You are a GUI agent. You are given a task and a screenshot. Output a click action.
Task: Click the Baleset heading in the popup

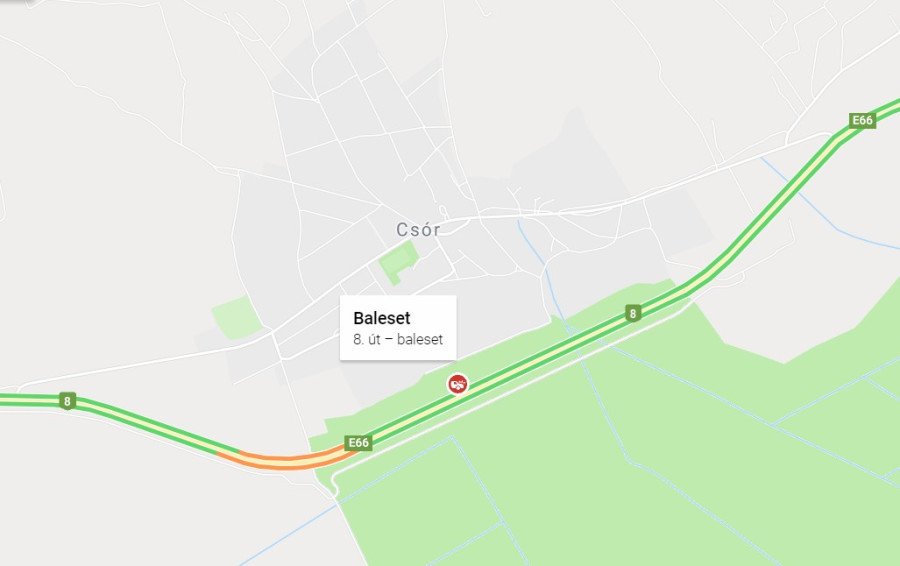(x=382, y=317)
